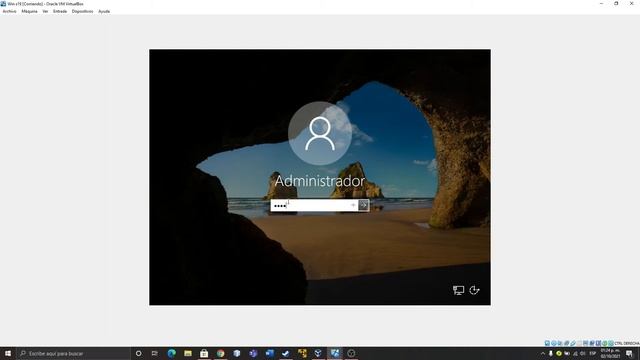Click the Administrador user avatar
Viewport: 640px width, 360px height.
tap(320, 133)
